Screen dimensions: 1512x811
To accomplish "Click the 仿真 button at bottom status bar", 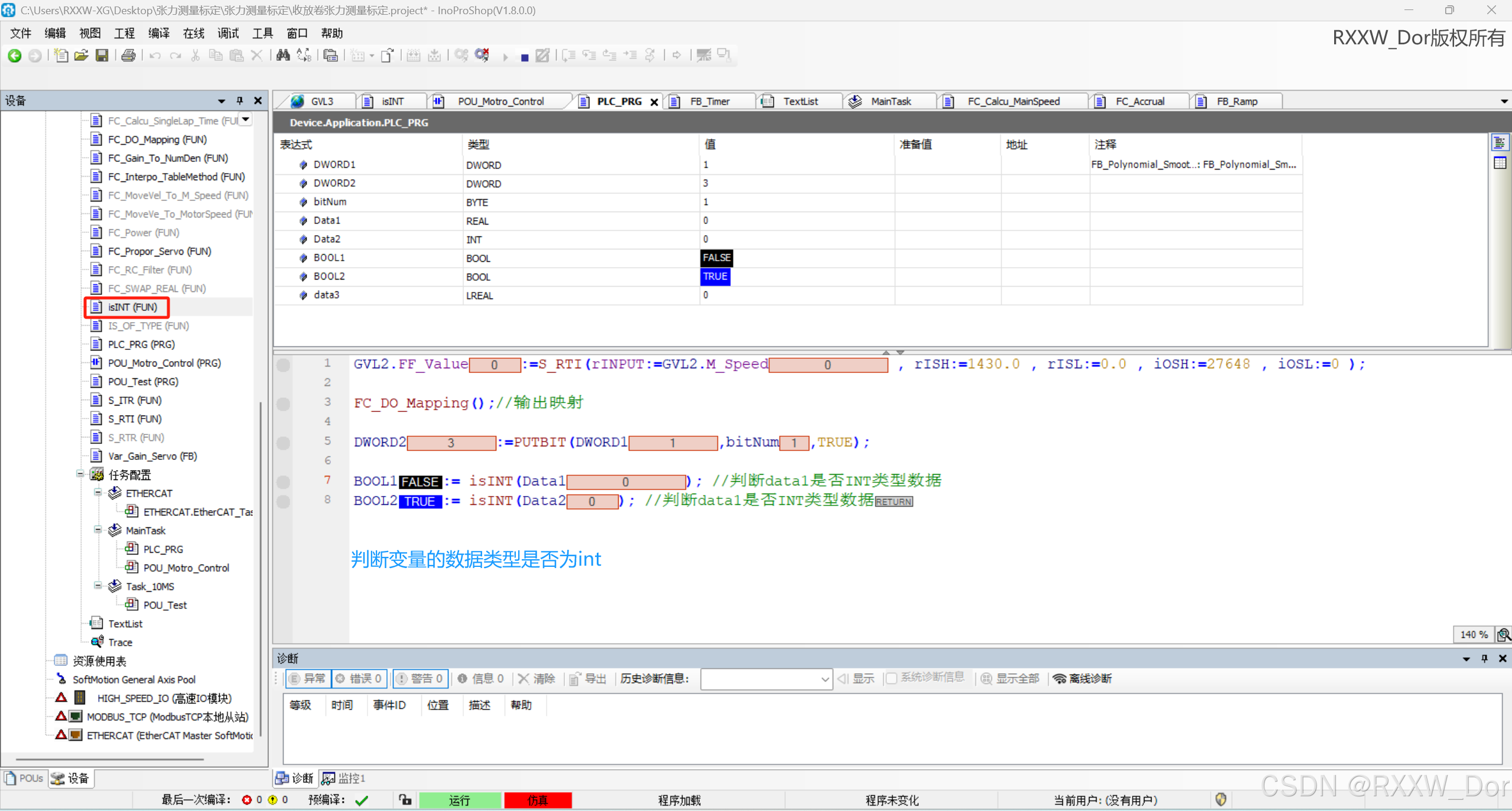I will click(x=537, y=800).
